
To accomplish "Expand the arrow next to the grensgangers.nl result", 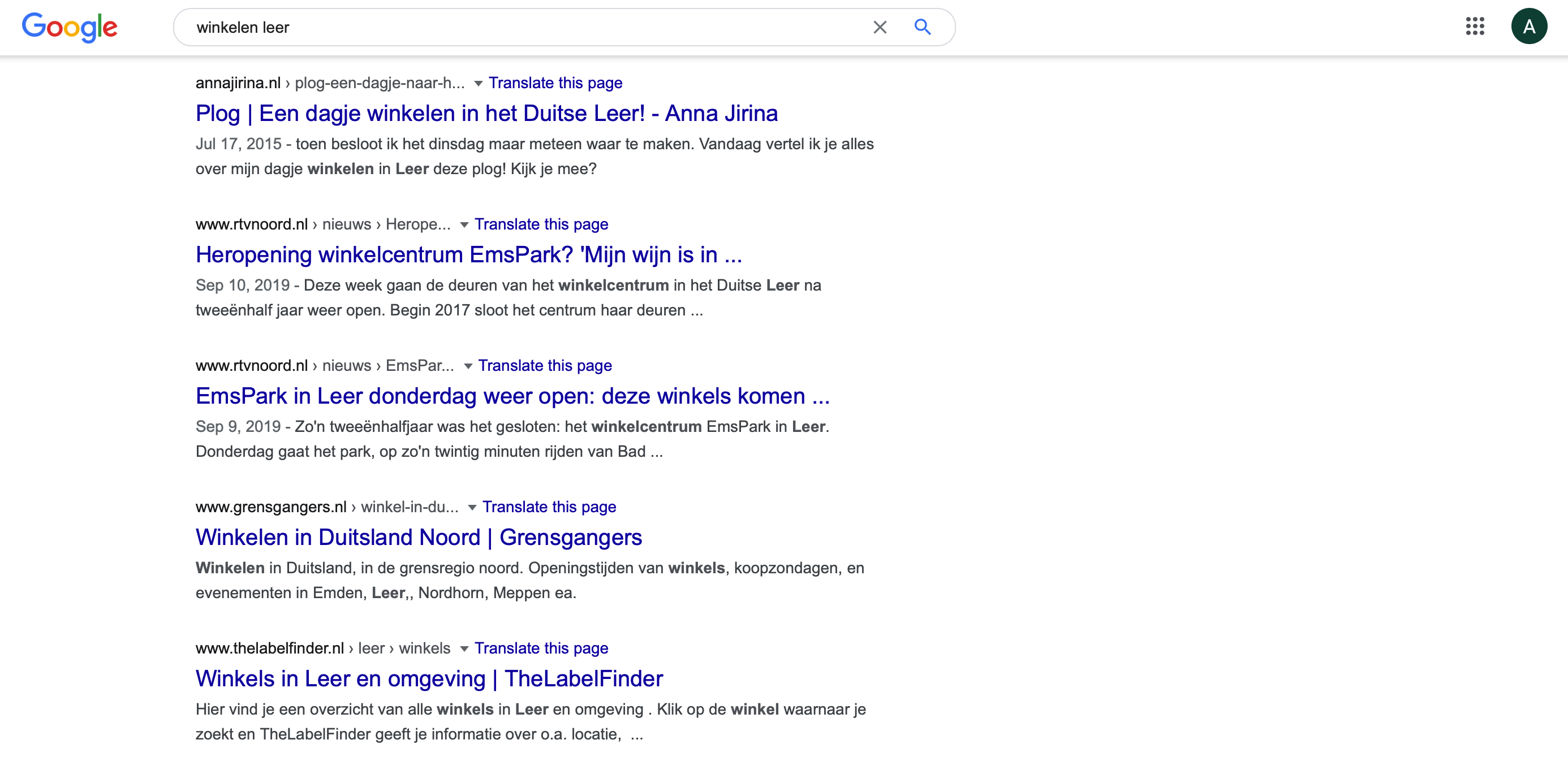I will (x=471, y=507).
